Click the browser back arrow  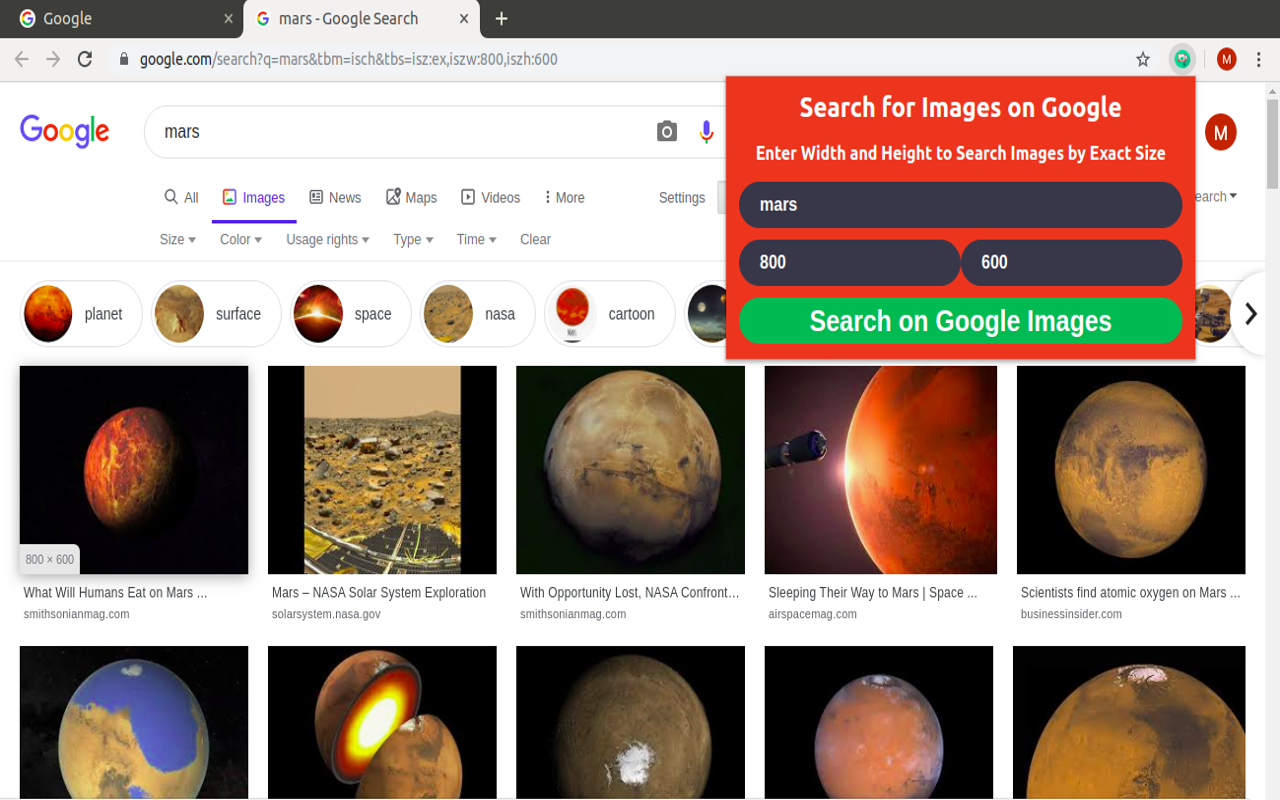tap(22, 59)
